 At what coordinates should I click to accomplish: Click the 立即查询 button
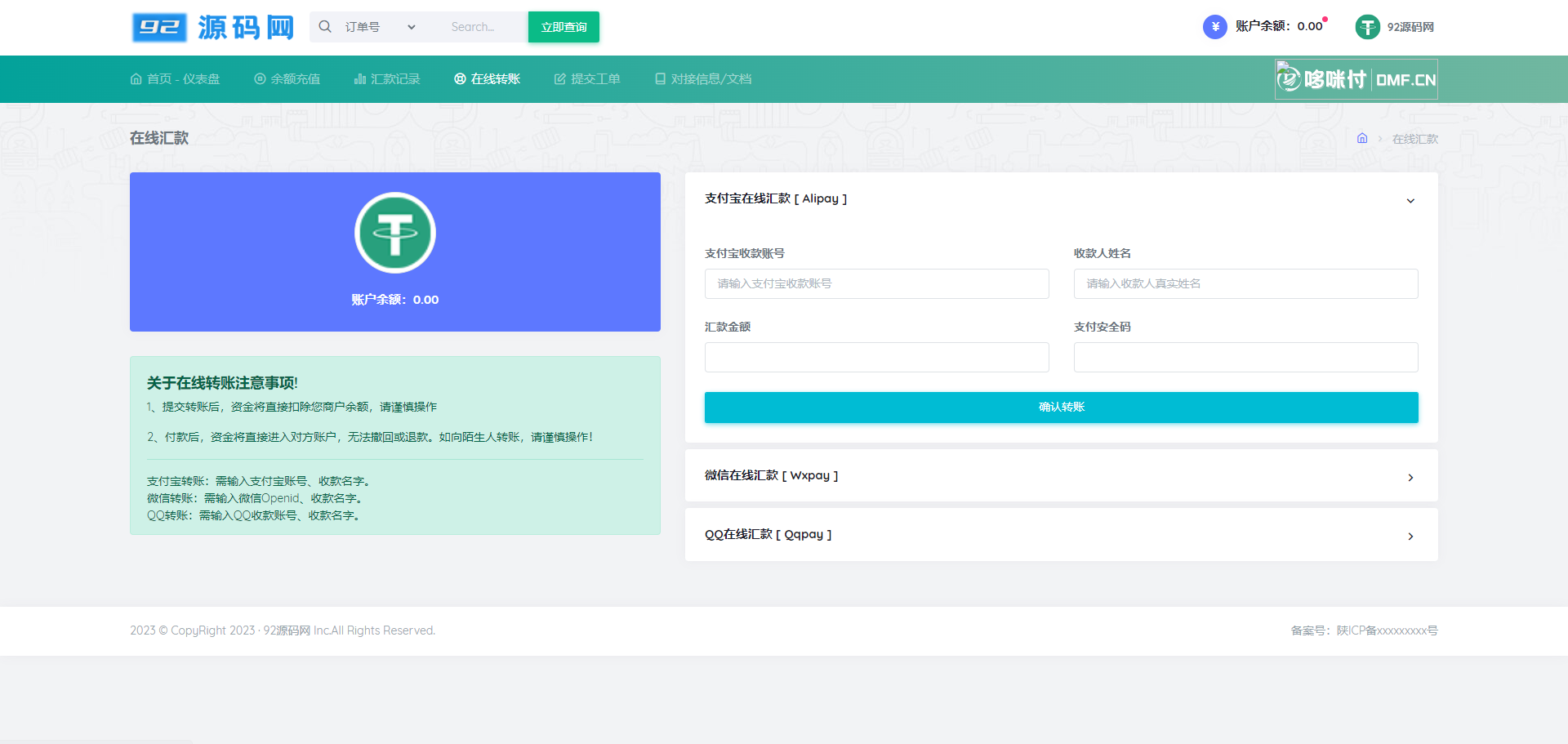click(563, 27)
